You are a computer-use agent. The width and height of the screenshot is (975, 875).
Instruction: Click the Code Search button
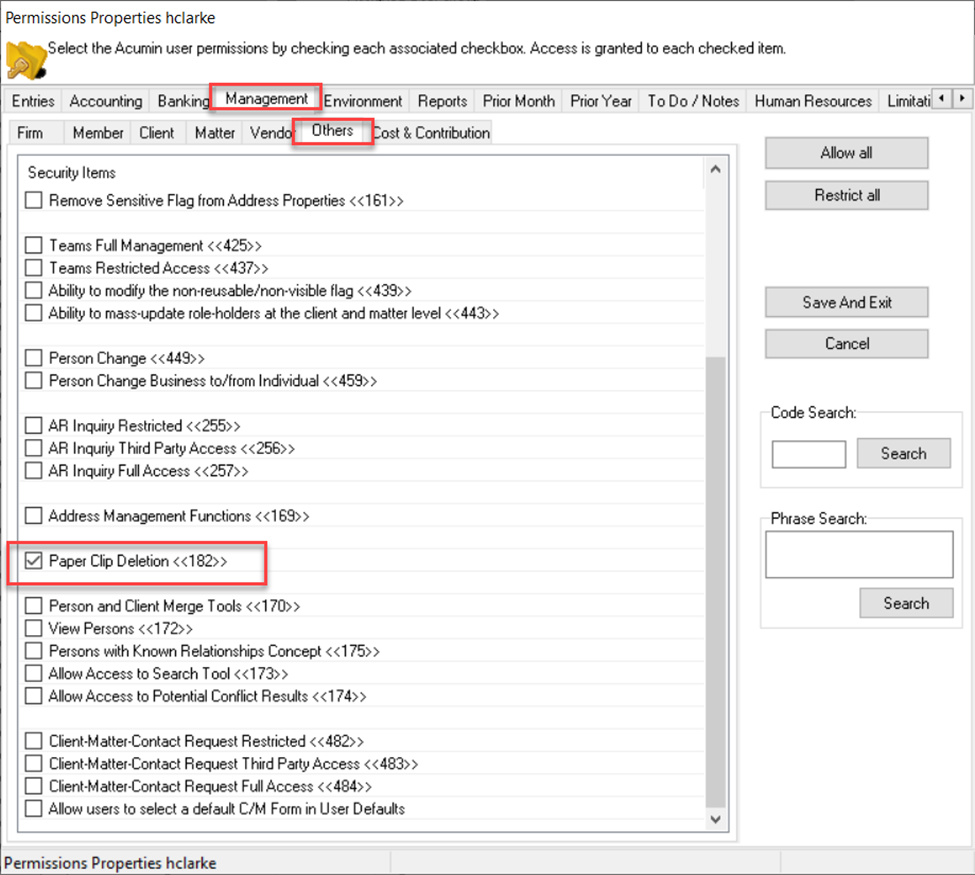(903, 453)
